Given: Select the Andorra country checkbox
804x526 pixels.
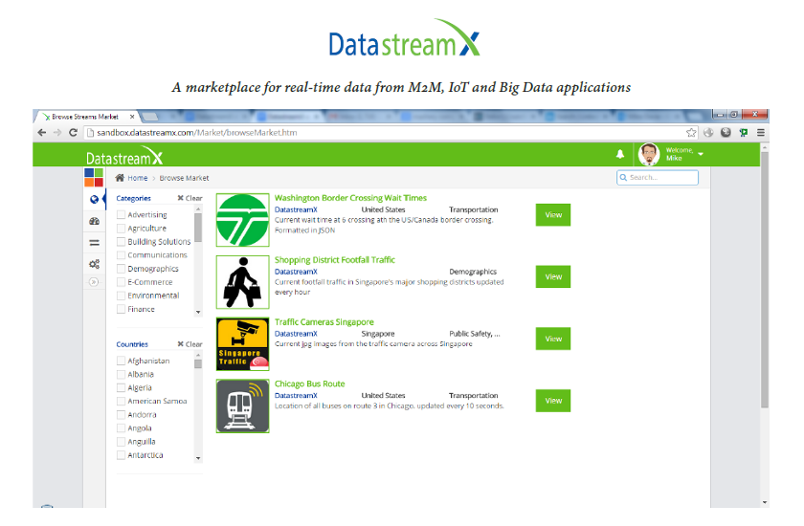Looking at the screenshot, I should tap(121, 414).
